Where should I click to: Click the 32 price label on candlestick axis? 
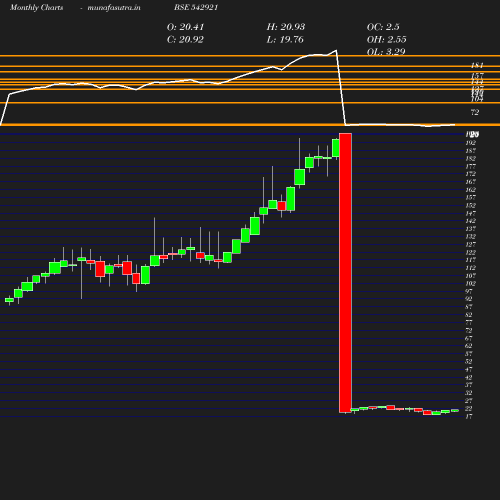(x=469, y=393)
